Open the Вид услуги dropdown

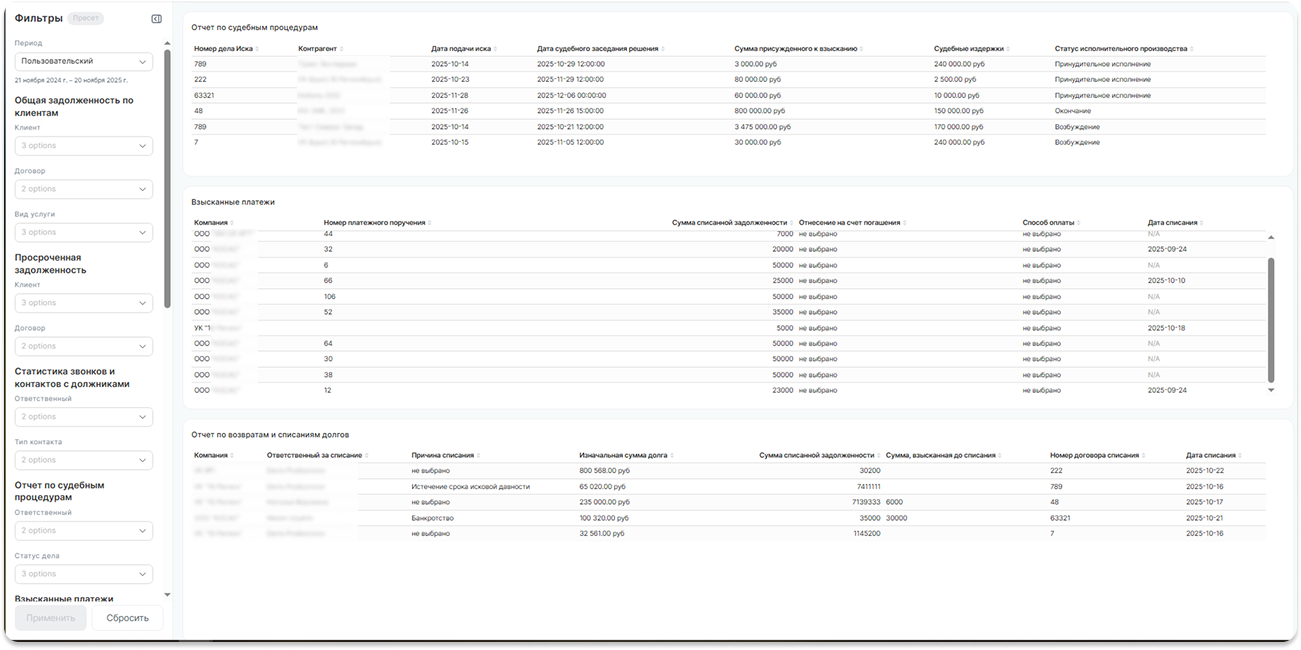(x=83, y=232)
